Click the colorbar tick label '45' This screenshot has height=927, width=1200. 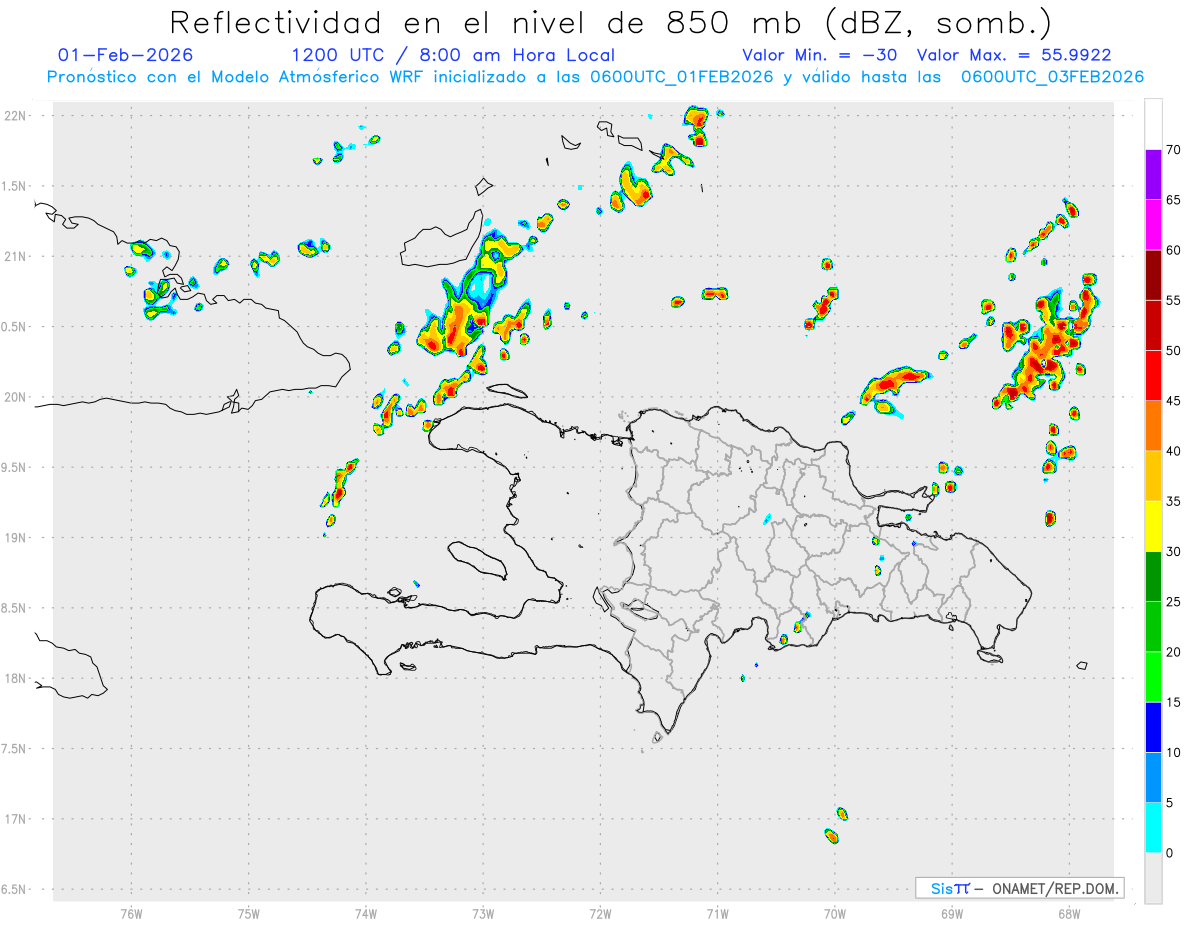(x=1173, y=401)
